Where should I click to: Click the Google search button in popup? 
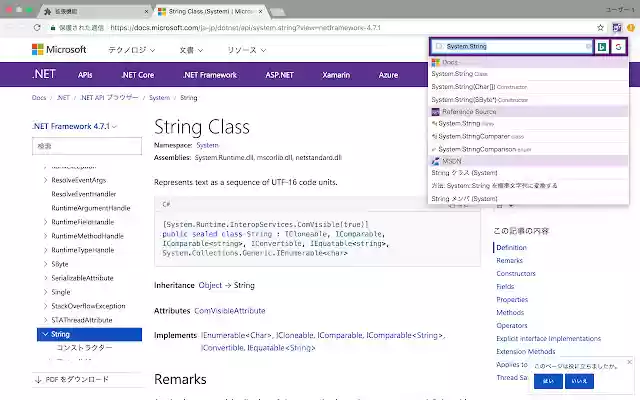coord(618,47)
